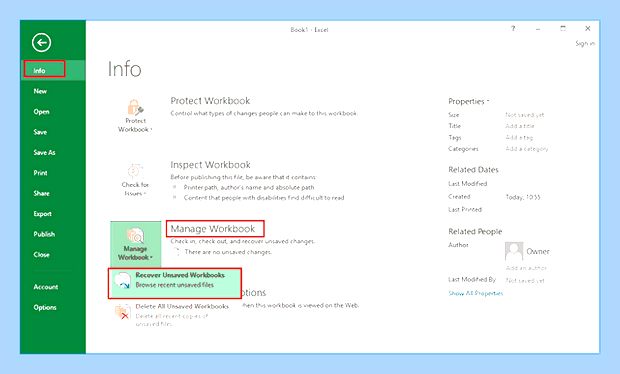The height and width of the screenshot is (374, 620).
Task: Close the Excel window
Action: [588, 28]
